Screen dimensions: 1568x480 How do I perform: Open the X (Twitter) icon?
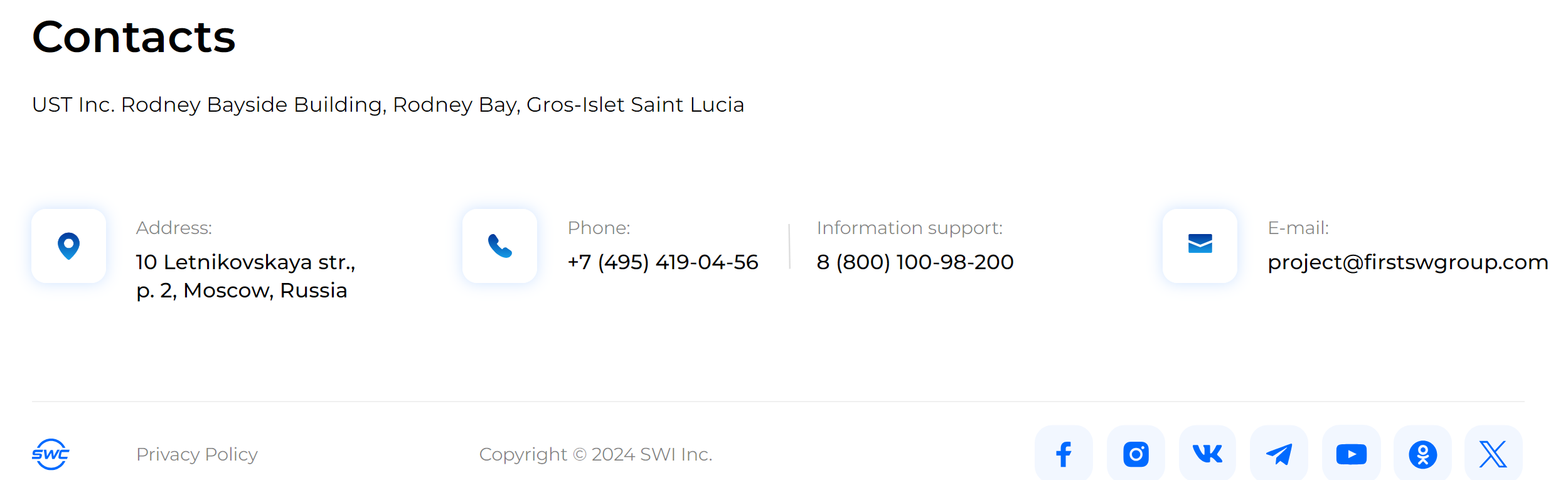click(x=1493, y=454)
